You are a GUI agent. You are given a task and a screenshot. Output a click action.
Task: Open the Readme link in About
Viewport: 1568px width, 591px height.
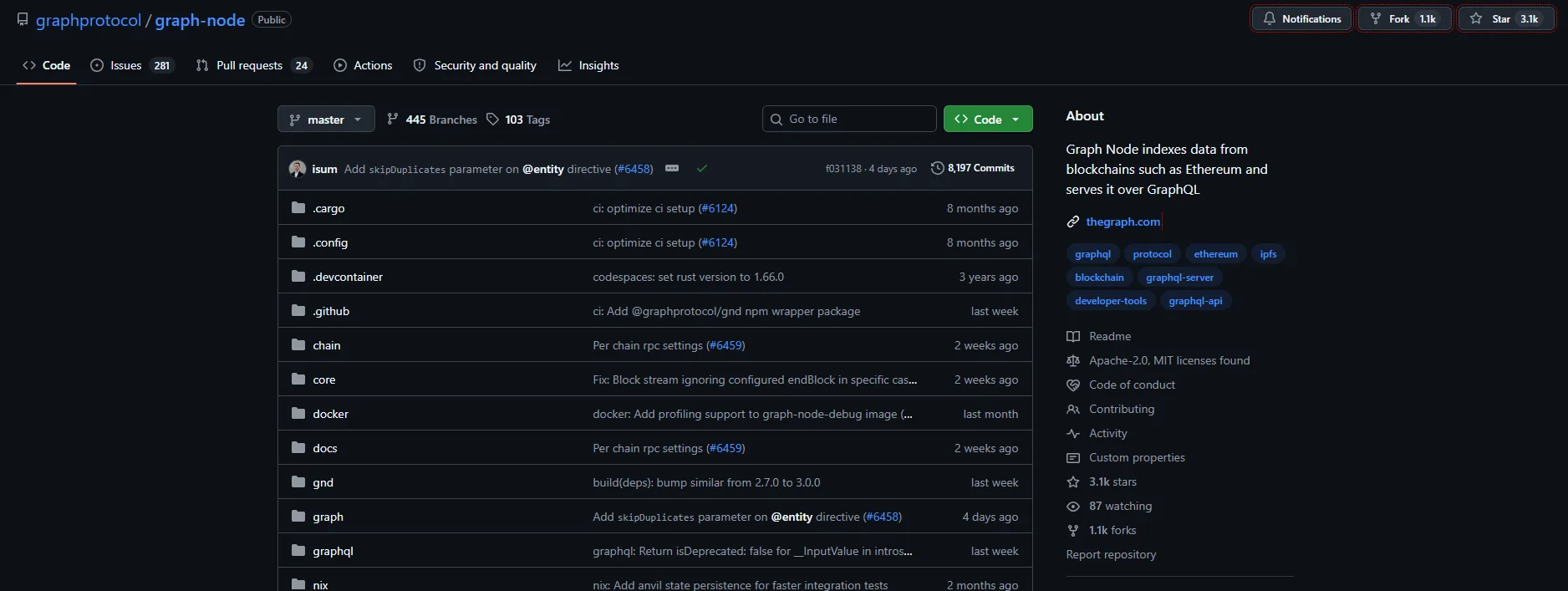(x=1109, y=336)
